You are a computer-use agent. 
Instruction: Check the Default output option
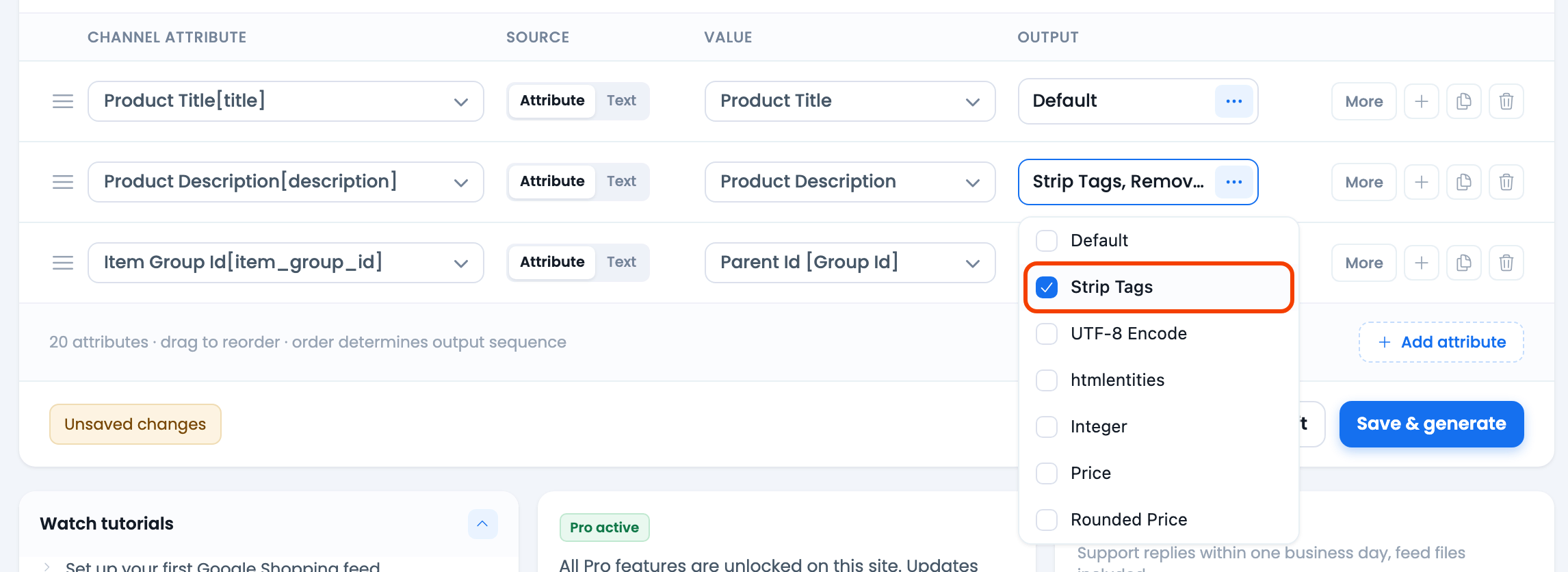(x=1047, y=241)
